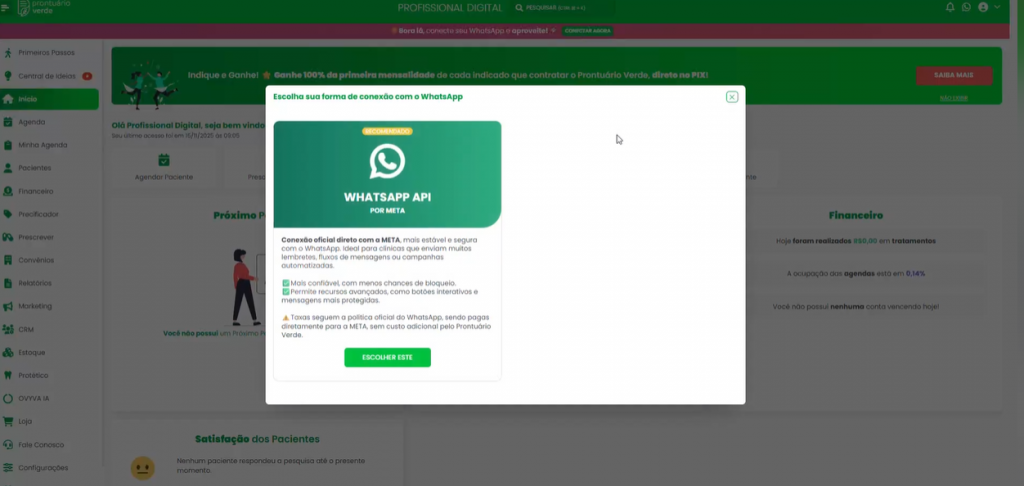The image size is (1024, 486).
Task: Click the Pacientes sidebar icon
Action: pyautogui.click(x=8, y=168)
